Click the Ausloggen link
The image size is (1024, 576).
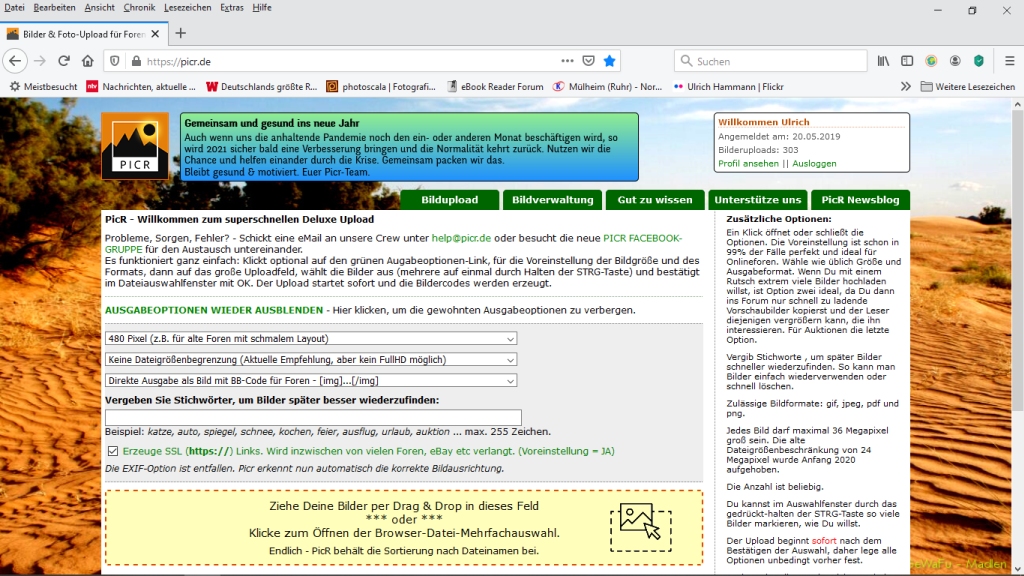815,163
